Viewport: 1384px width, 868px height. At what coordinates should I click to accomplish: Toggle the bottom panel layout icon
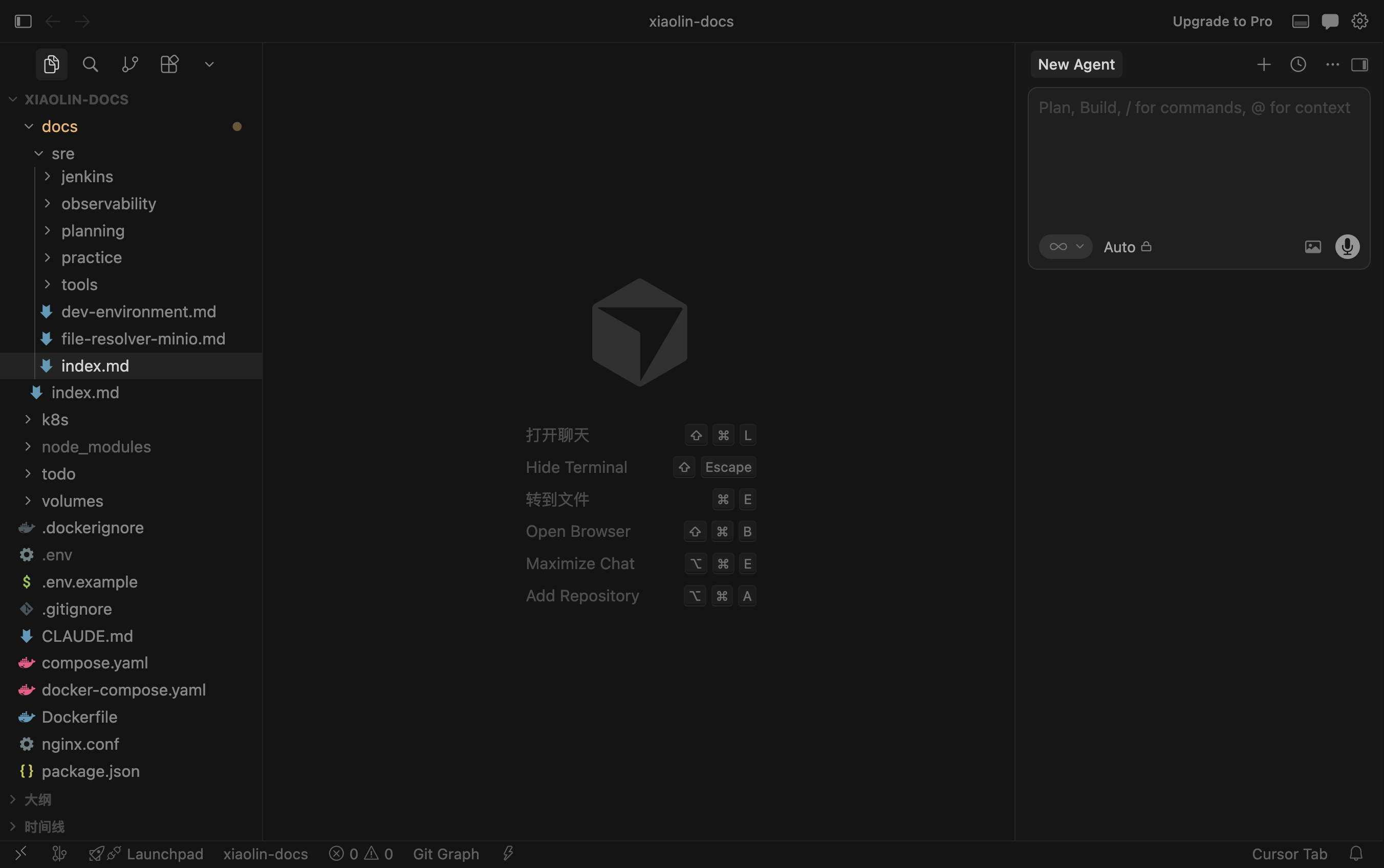pos(1300,21)
